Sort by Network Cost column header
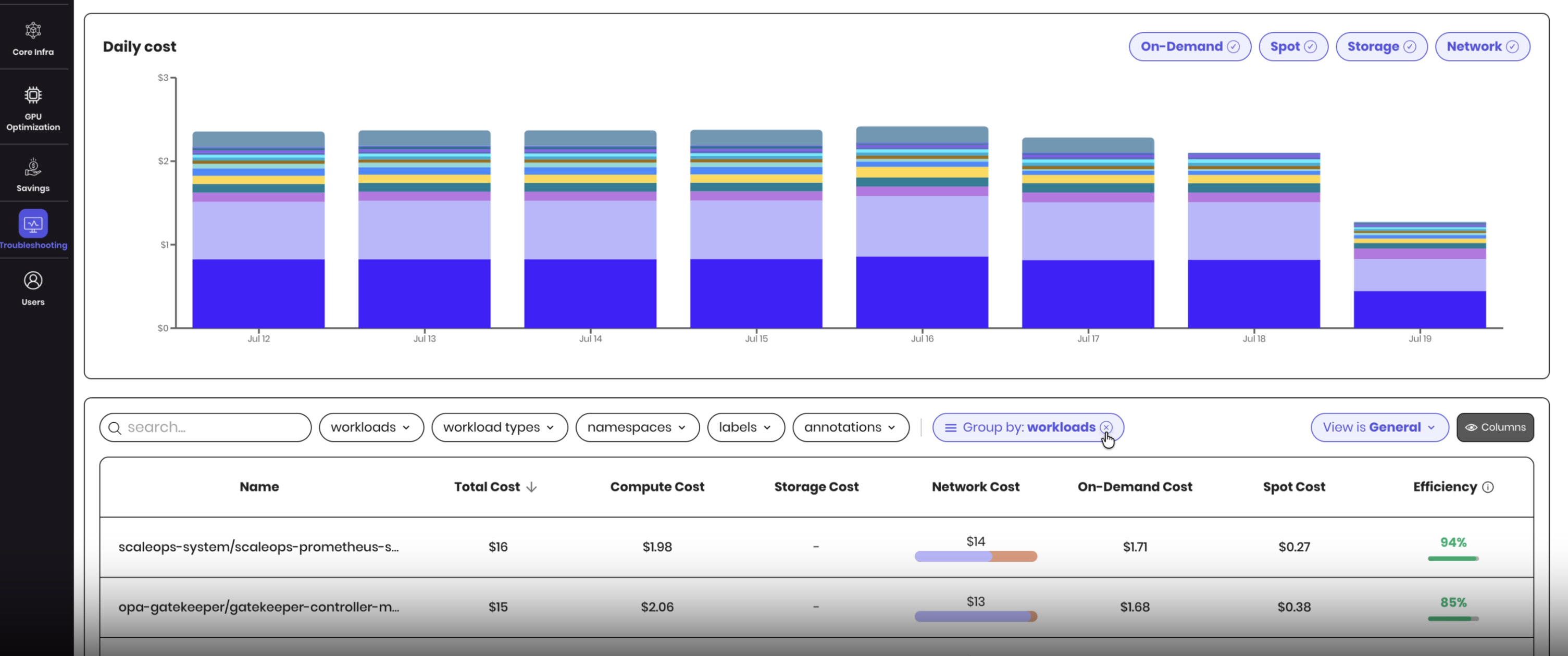The width and height of the screenshot is (1568, 656). [976, 487]
